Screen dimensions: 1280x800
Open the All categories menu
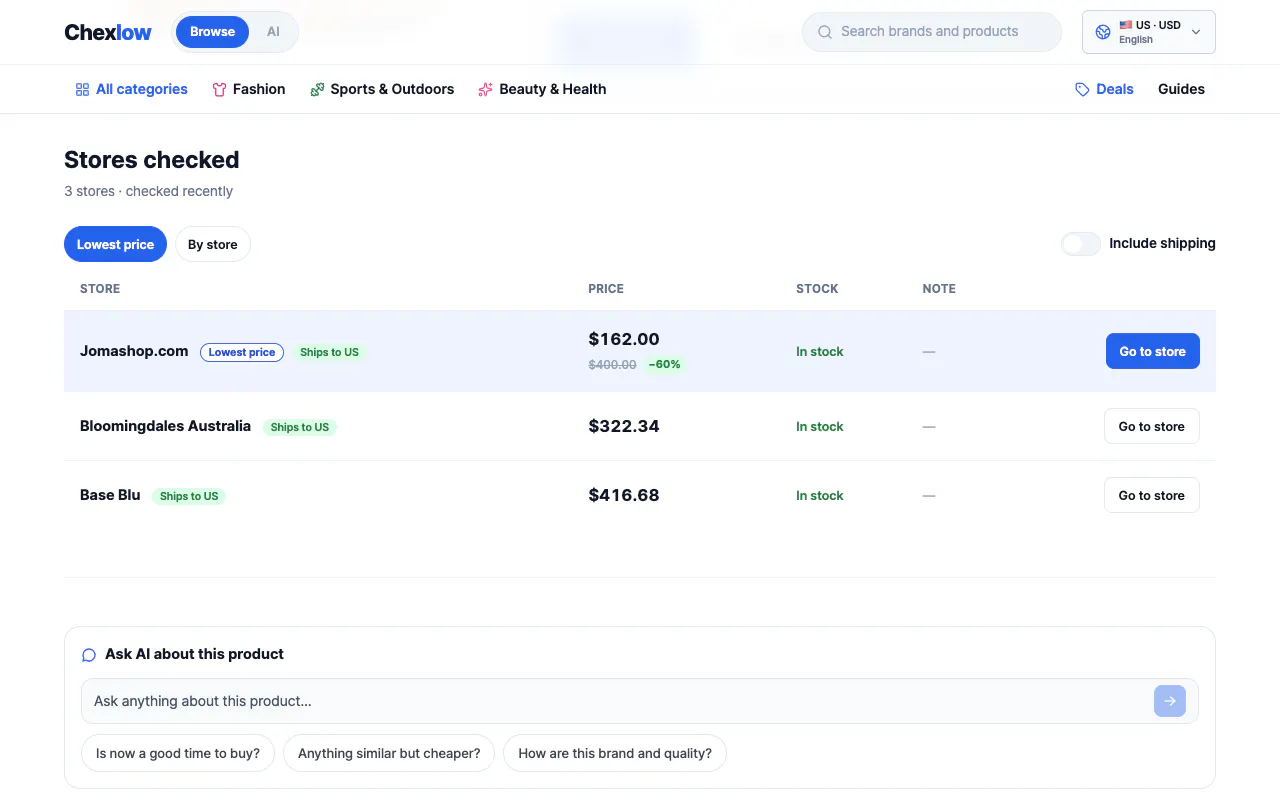tap(131, 90)
